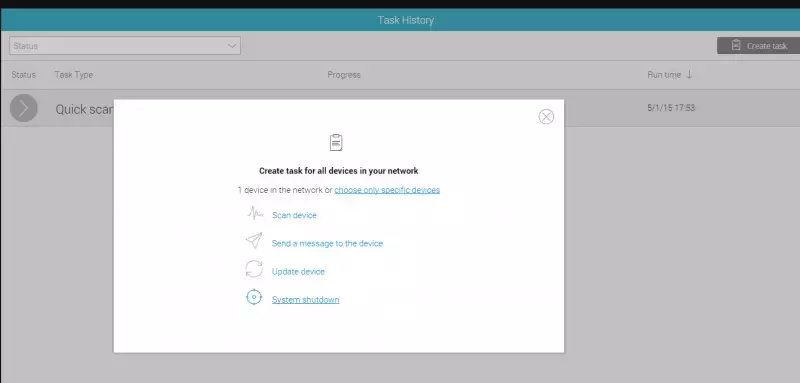This screenshot has height=383, width=800.
Task: Click the Status column header
Action: point(23,74)
